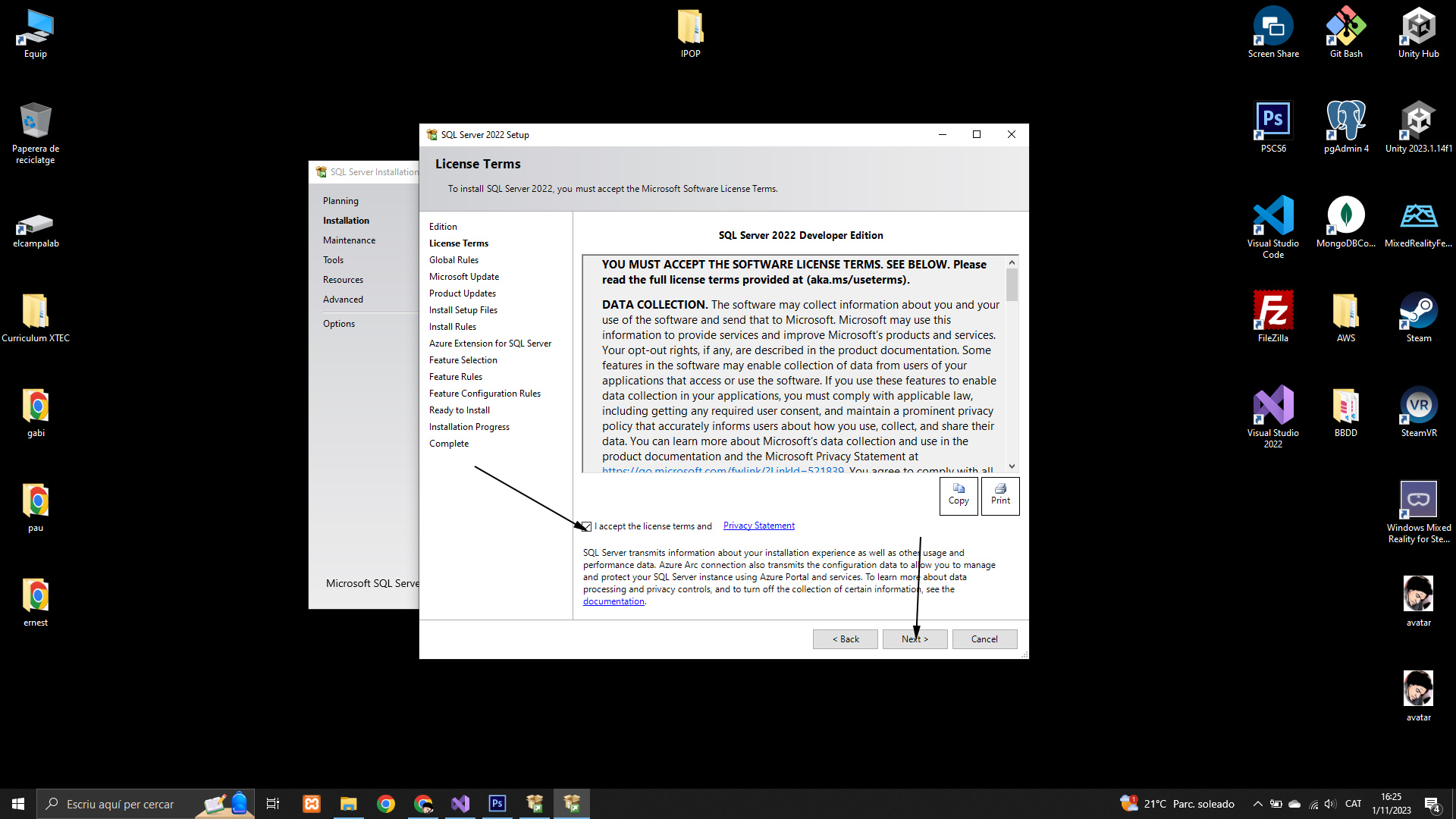Click the Next button

tap(915, 639)
